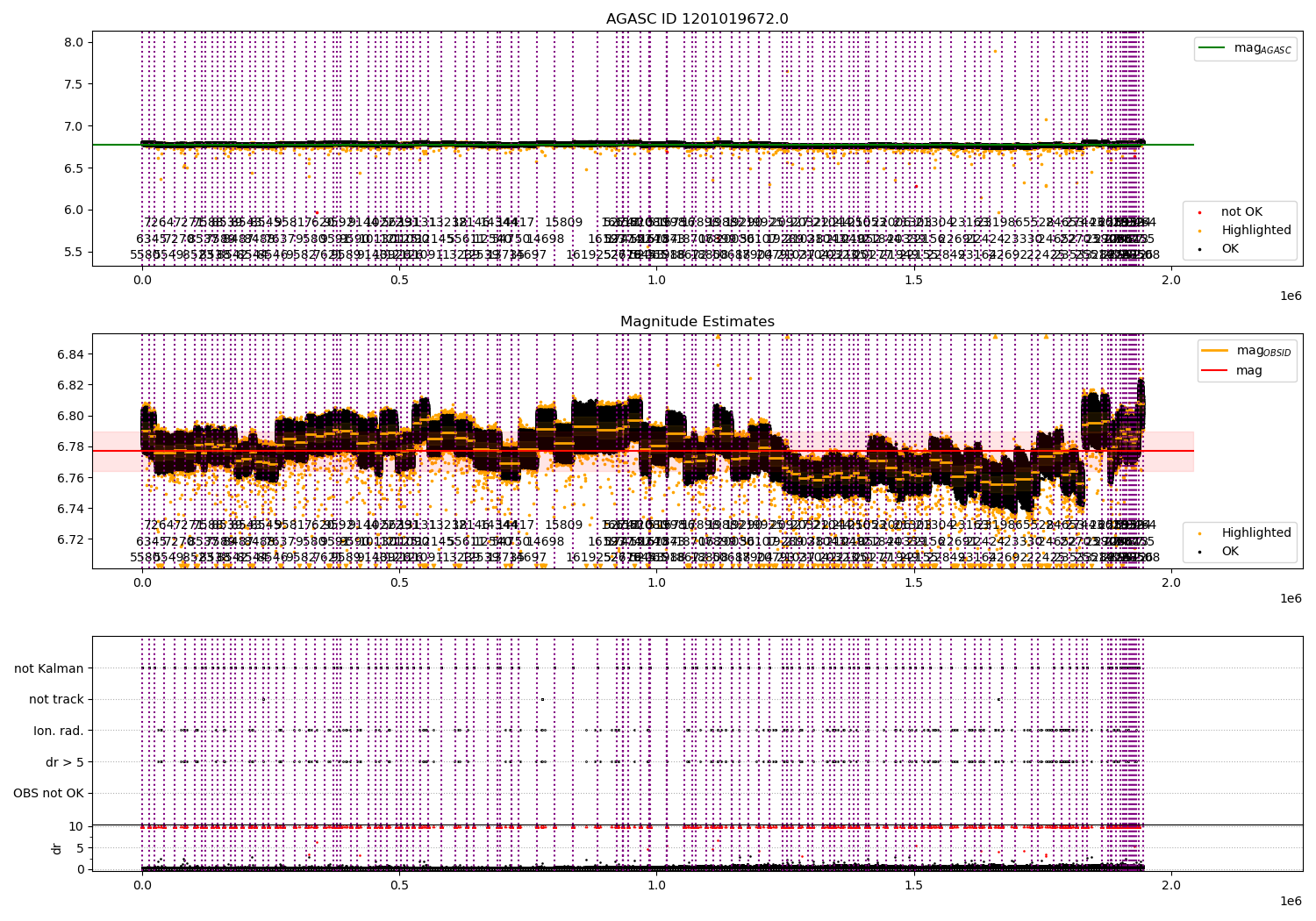1316x921 pixels.
Task: Click the 1.5 x-axis tick of Magnitude Estimates plot
Action: pos(914,582)
